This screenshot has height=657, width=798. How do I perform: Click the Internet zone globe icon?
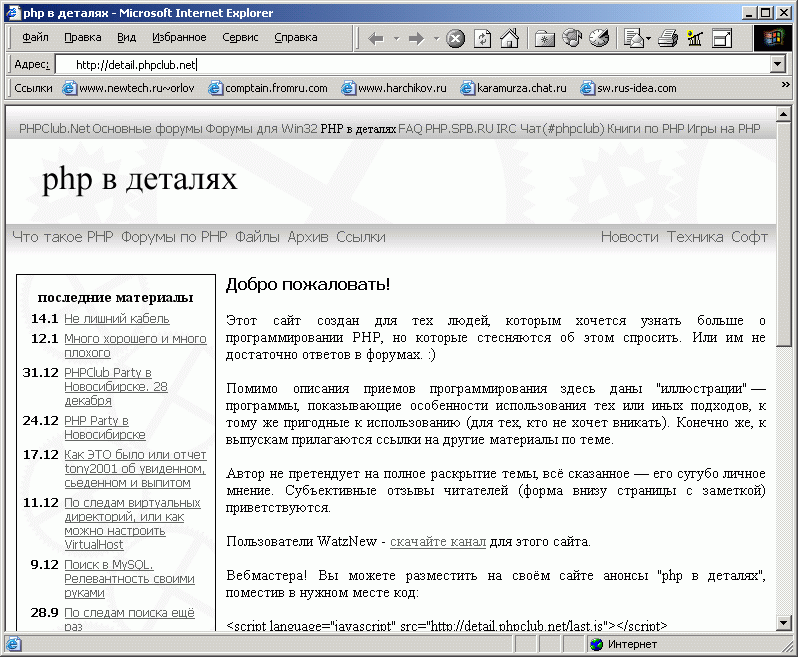596,644
